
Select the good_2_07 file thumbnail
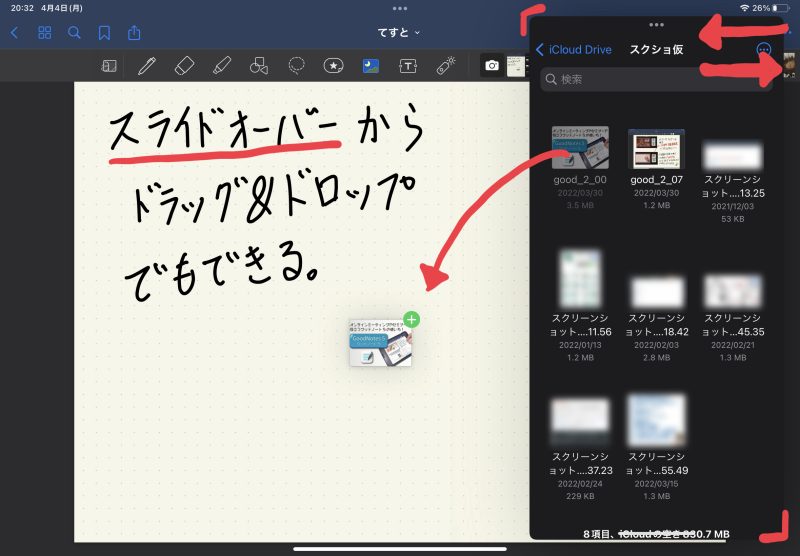click(655, 148)
